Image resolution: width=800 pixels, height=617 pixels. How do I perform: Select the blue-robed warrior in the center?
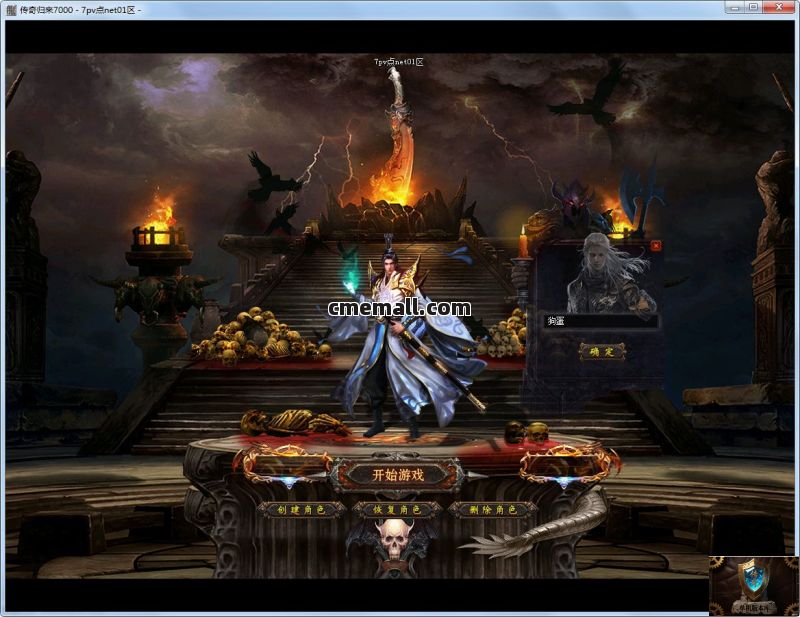(x=402, y=340)
